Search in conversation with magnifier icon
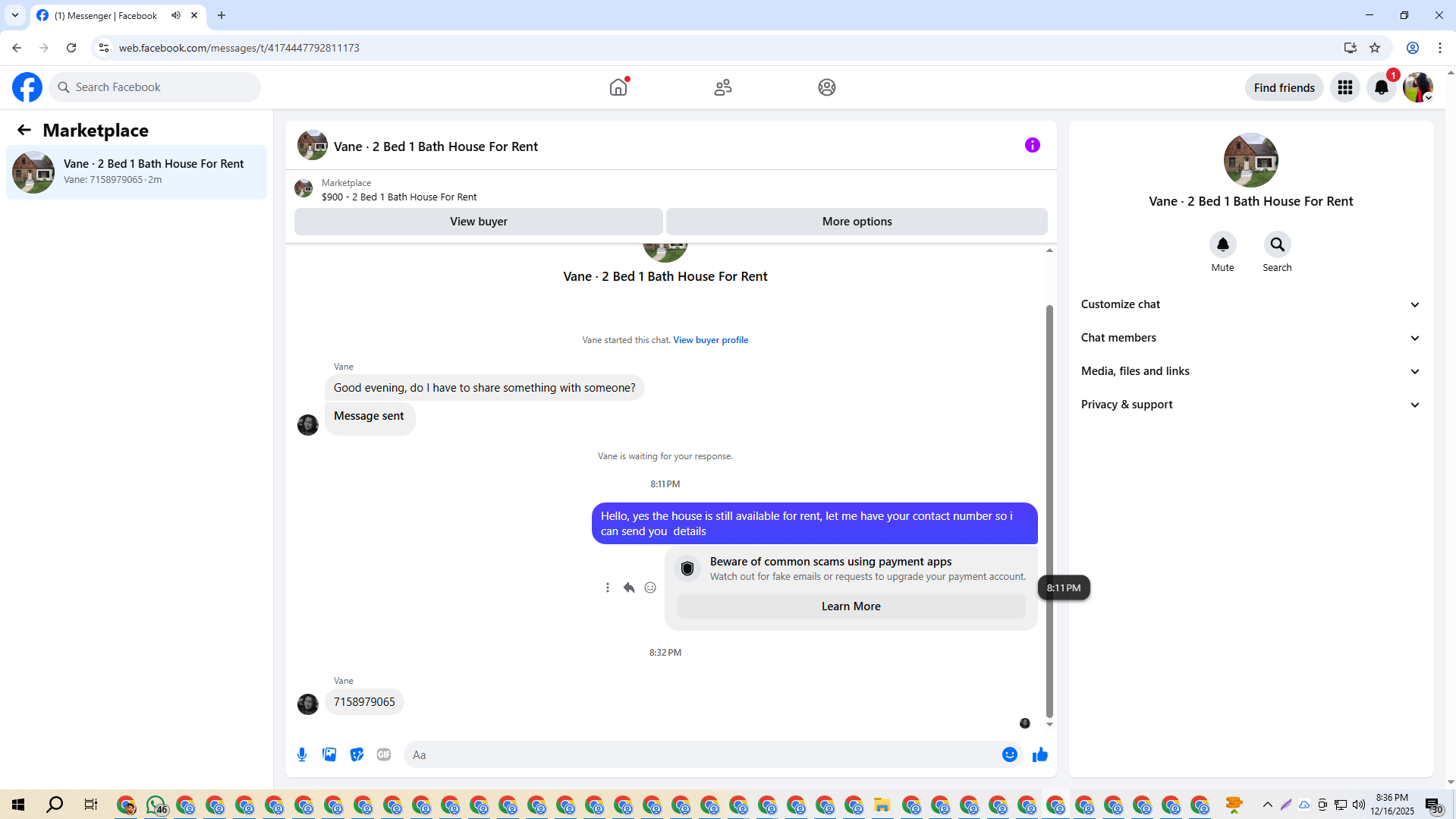Image resolution: width=1456 pixels, height=819 pixels. [1278, 244]
